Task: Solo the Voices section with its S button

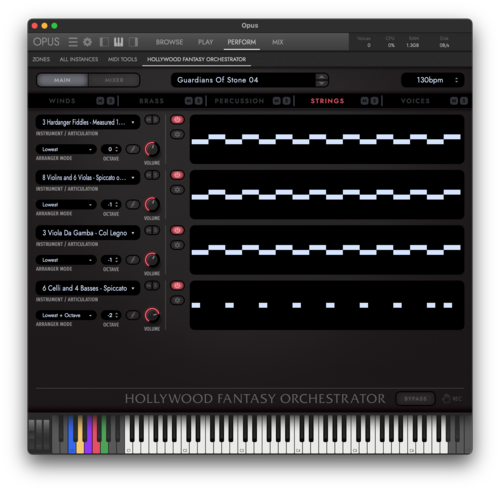Action: coord(464,101)
